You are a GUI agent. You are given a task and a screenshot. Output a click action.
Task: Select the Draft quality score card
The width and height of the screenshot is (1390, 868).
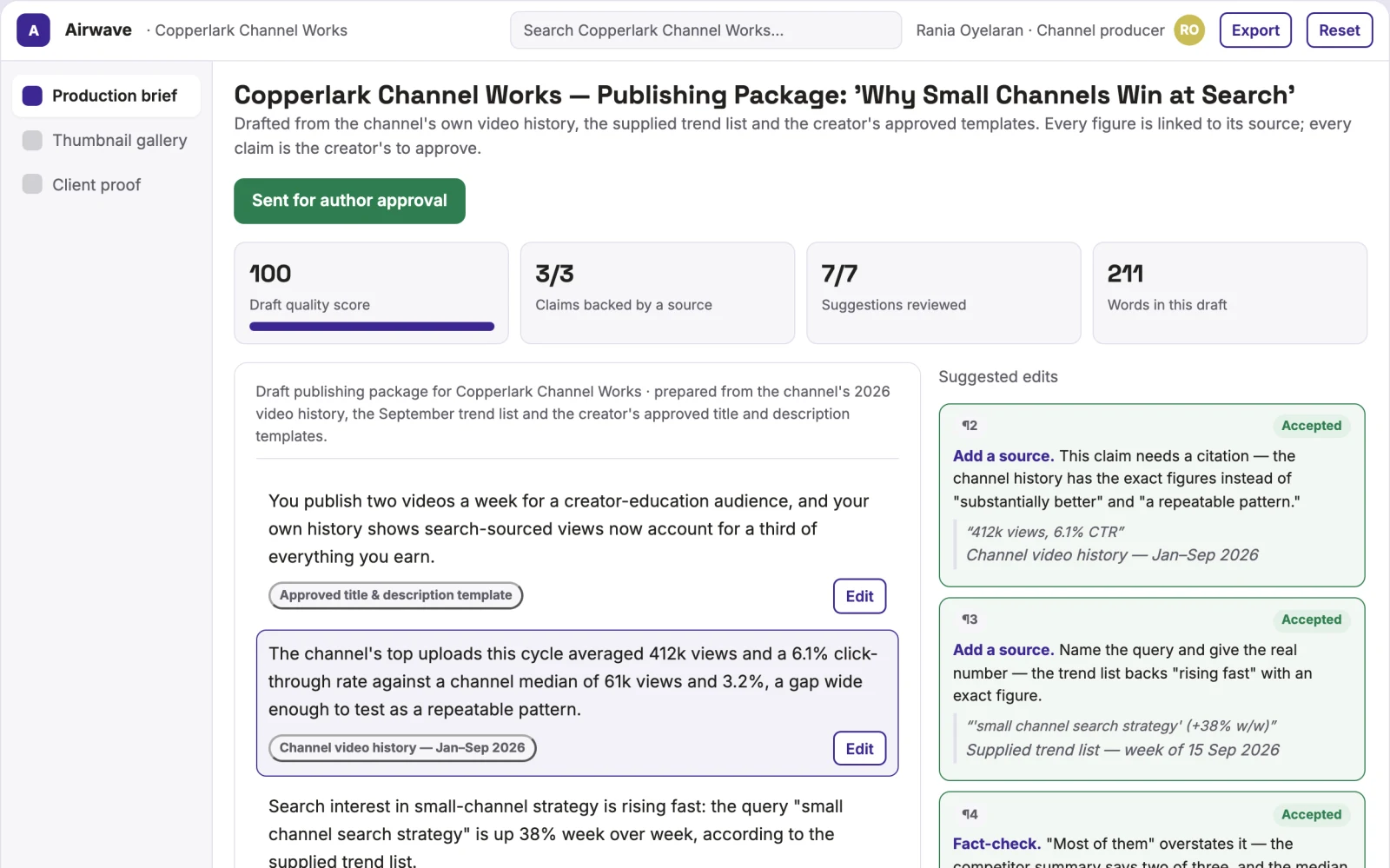pos(371,293)
